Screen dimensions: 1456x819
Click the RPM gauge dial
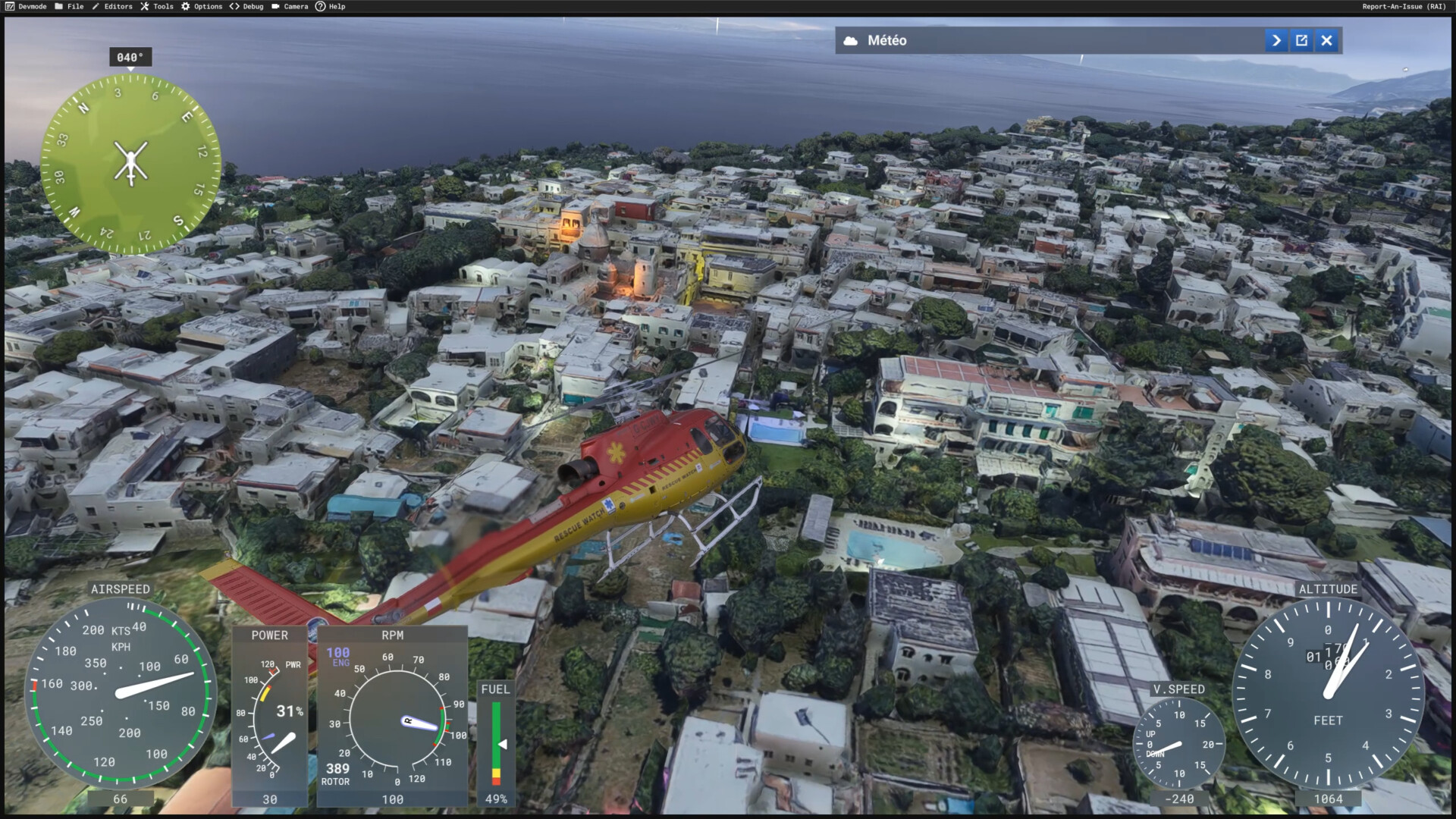[397, 718]
